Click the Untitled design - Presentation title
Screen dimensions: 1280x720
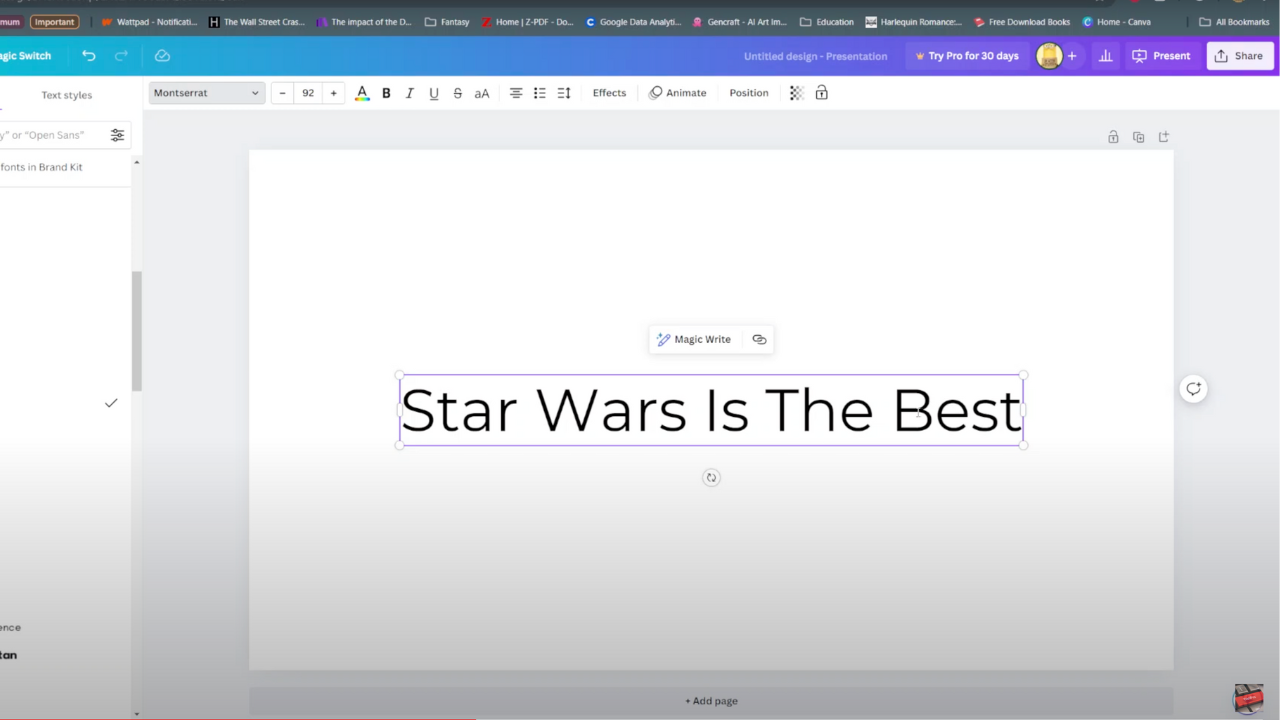pyautogui.click(x=815, y=56)
